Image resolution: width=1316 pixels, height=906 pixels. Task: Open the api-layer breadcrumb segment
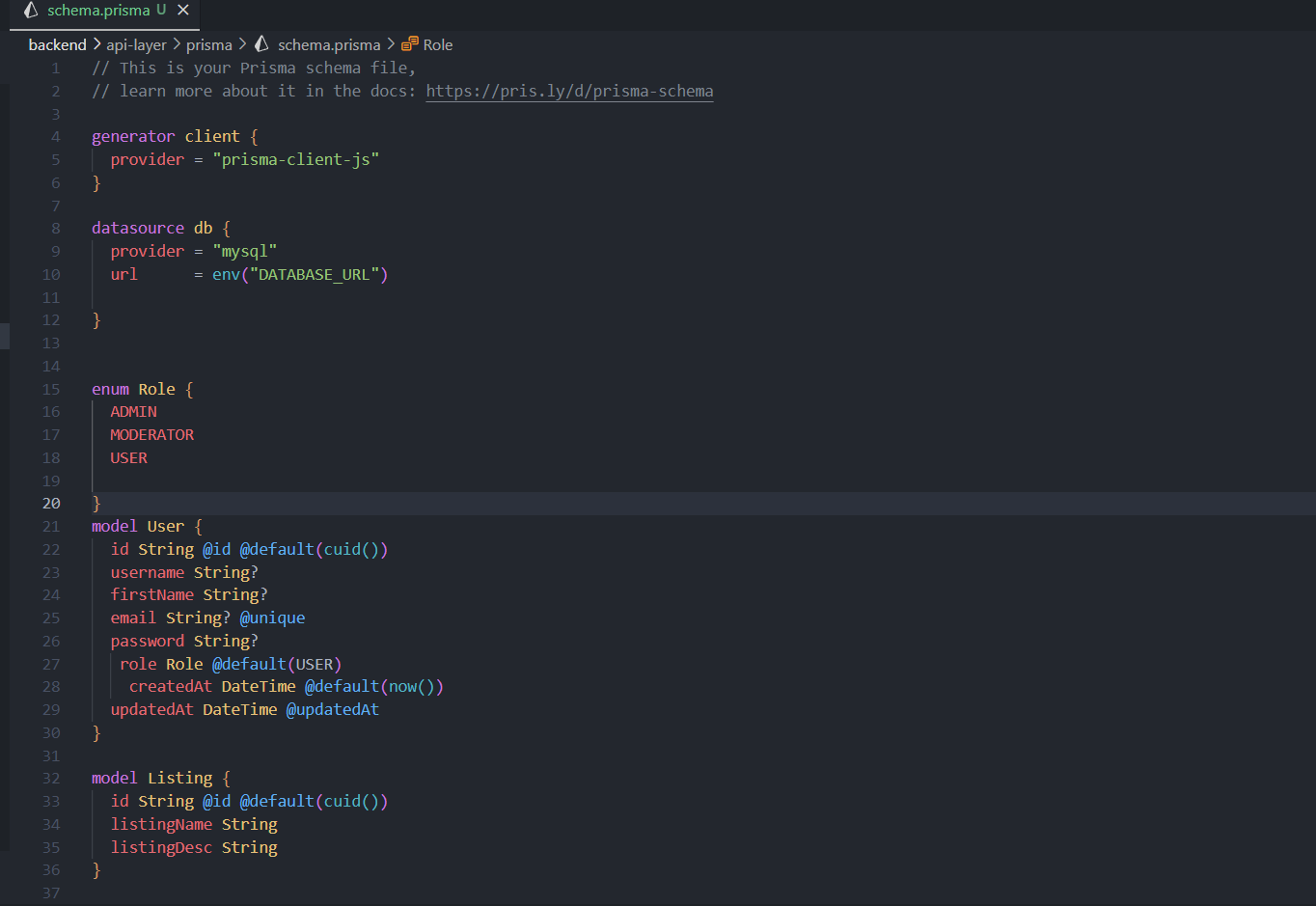pos(137,45)
